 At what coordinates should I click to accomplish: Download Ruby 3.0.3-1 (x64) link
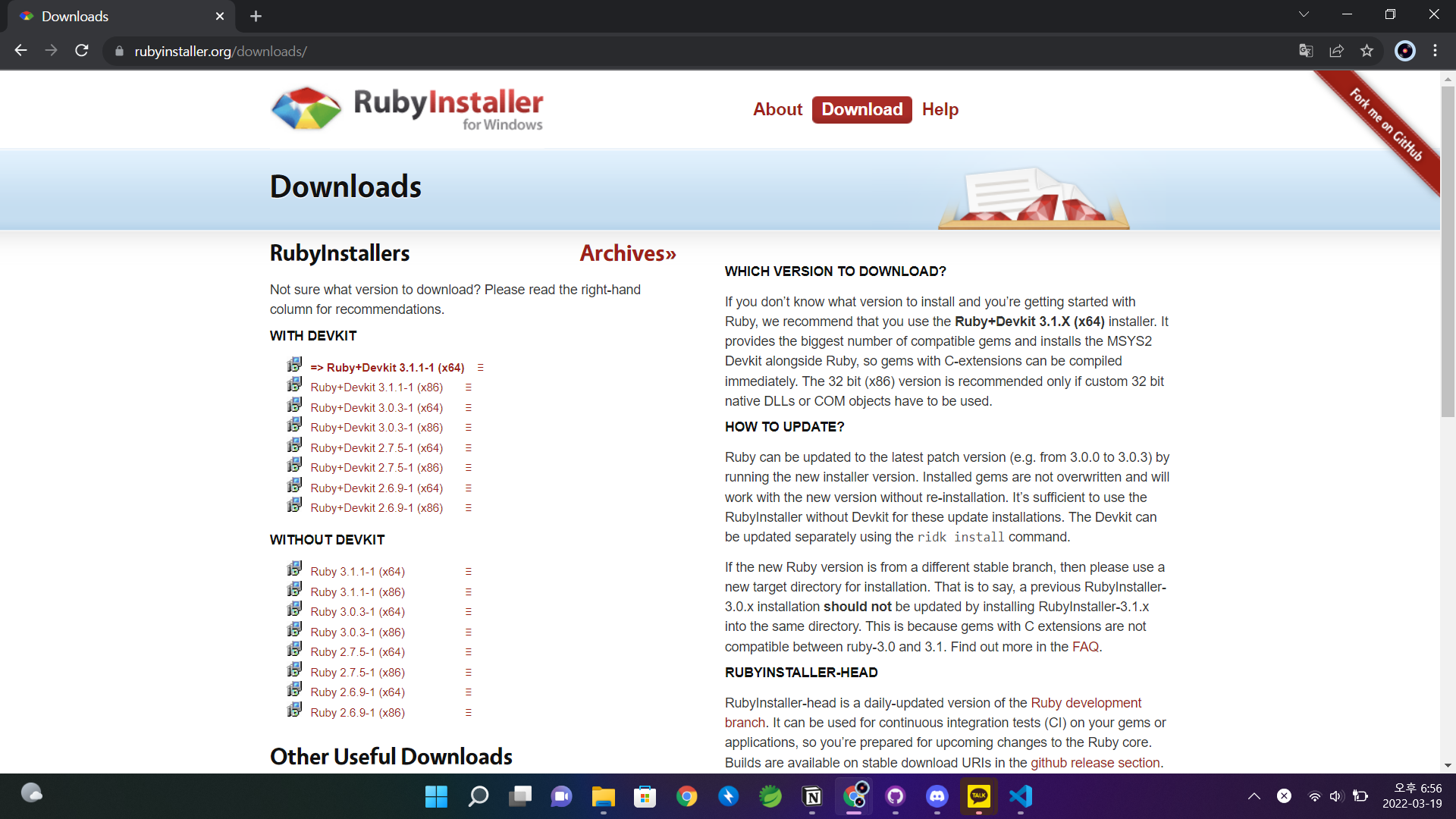coord(357,612)
